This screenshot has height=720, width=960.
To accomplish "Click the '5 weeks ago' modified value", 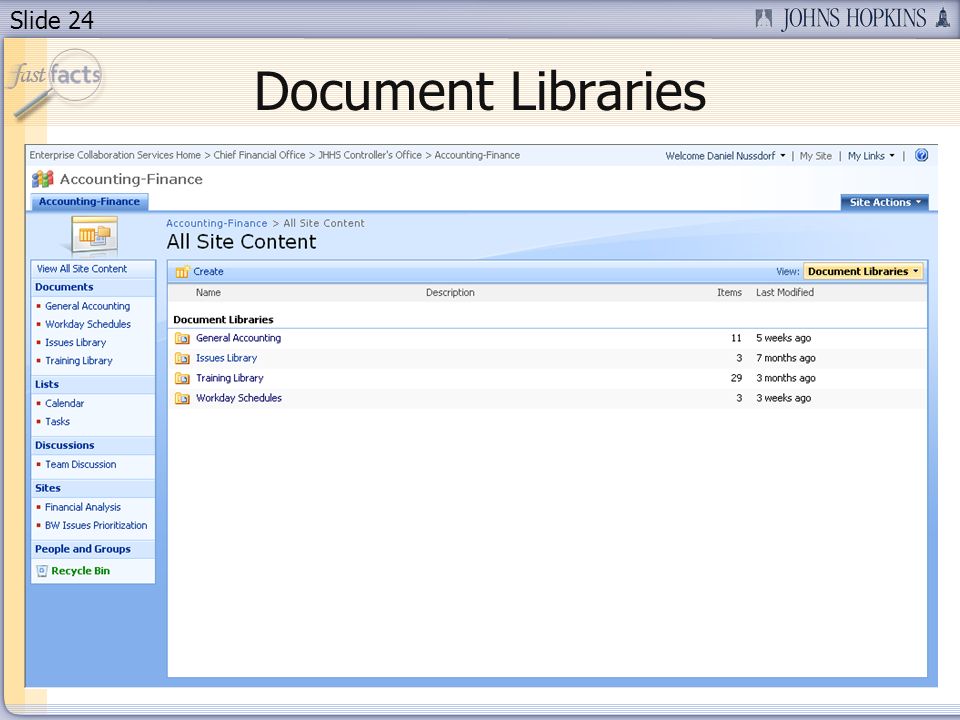I will [784, 338].
